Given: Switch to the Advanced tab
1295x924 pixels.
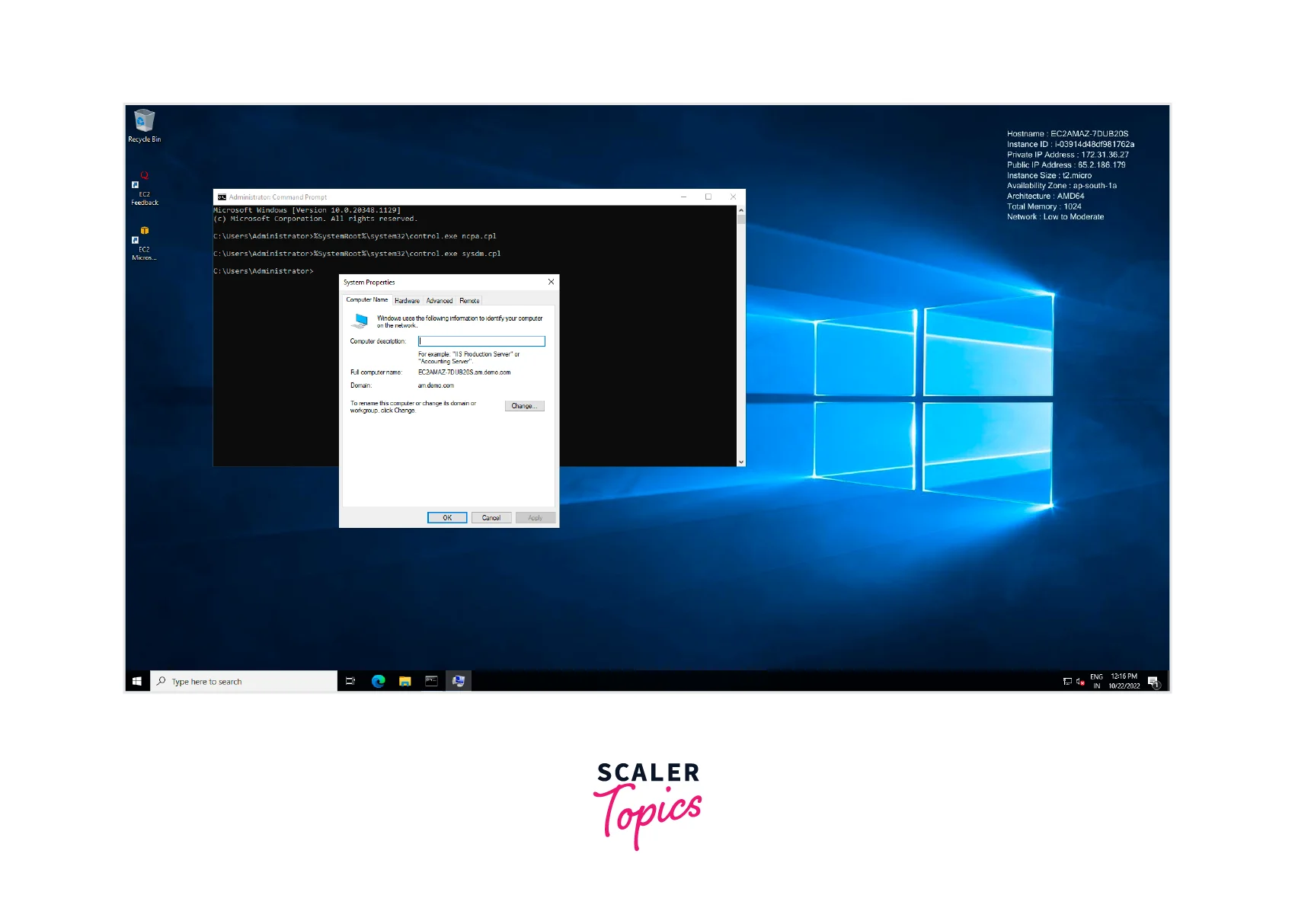Looking at the screenshot, I should click(440, 301).
